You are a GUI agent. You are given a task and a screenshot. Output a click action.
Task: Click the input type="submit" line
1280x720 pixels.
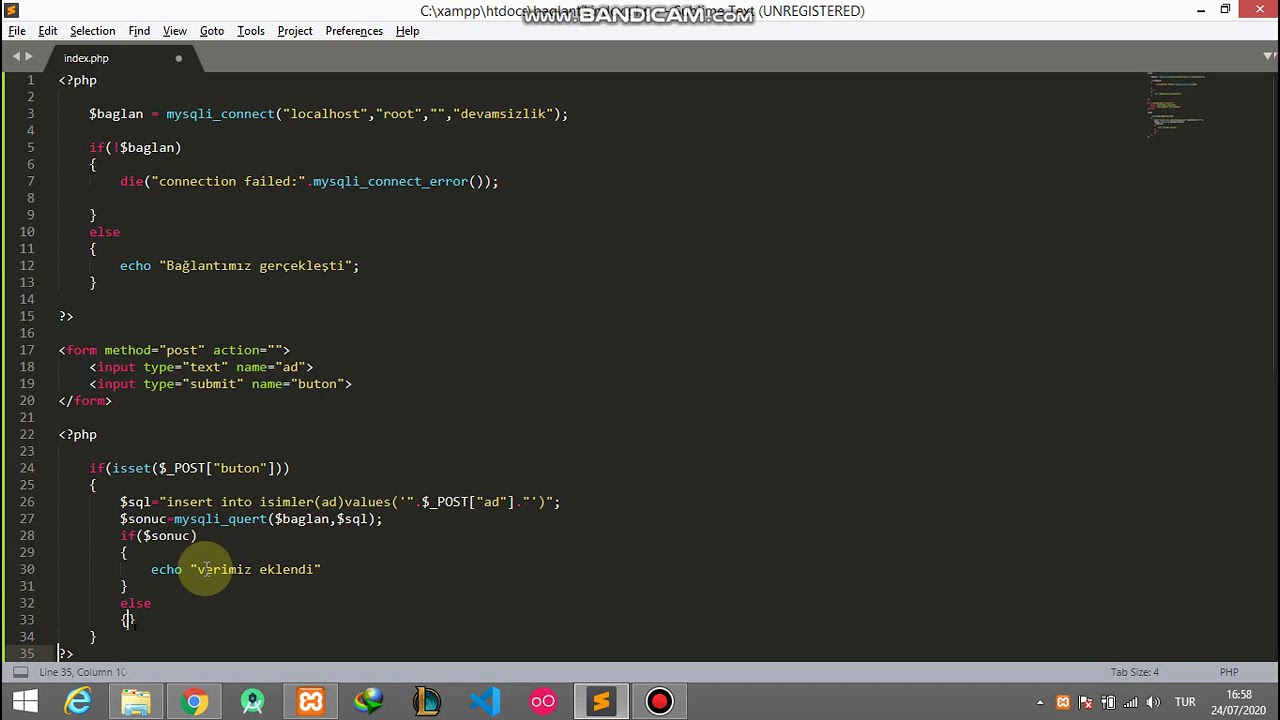[220, 384]
